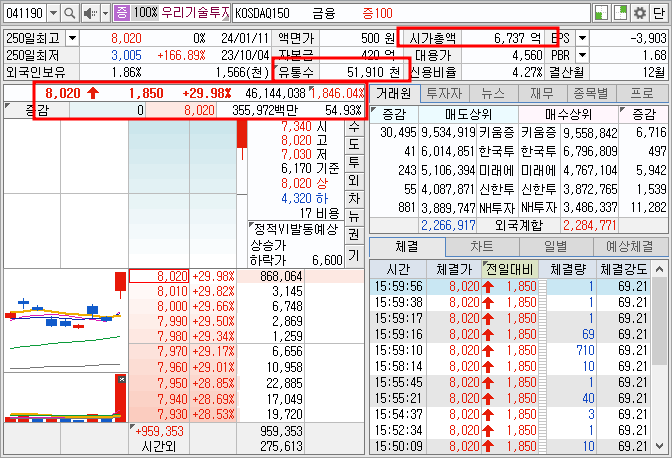
Task: Click the ask price 8,020 in order book
Action: [x=159, y=276]
